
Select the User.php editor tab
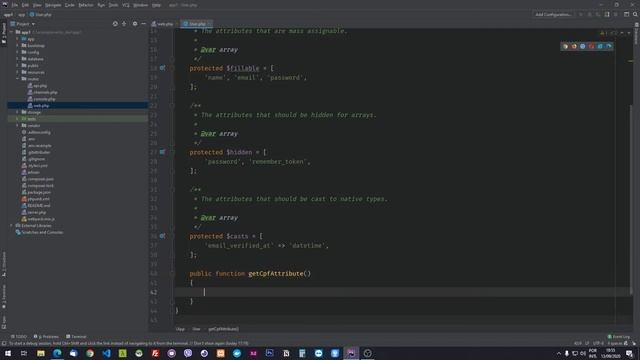[x=197, y=24]
